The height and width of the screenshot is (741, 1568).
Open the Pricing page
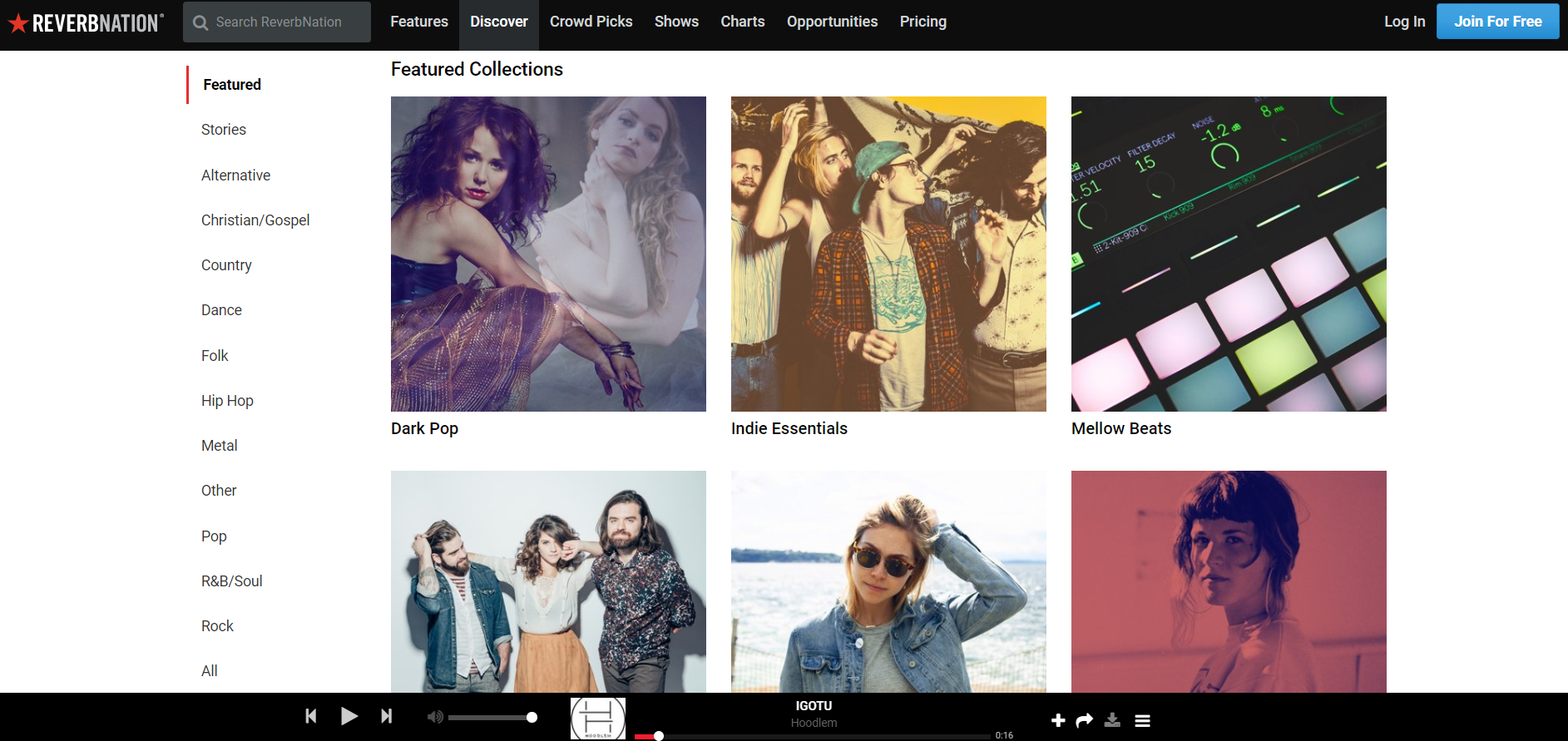tap(923, 22)
